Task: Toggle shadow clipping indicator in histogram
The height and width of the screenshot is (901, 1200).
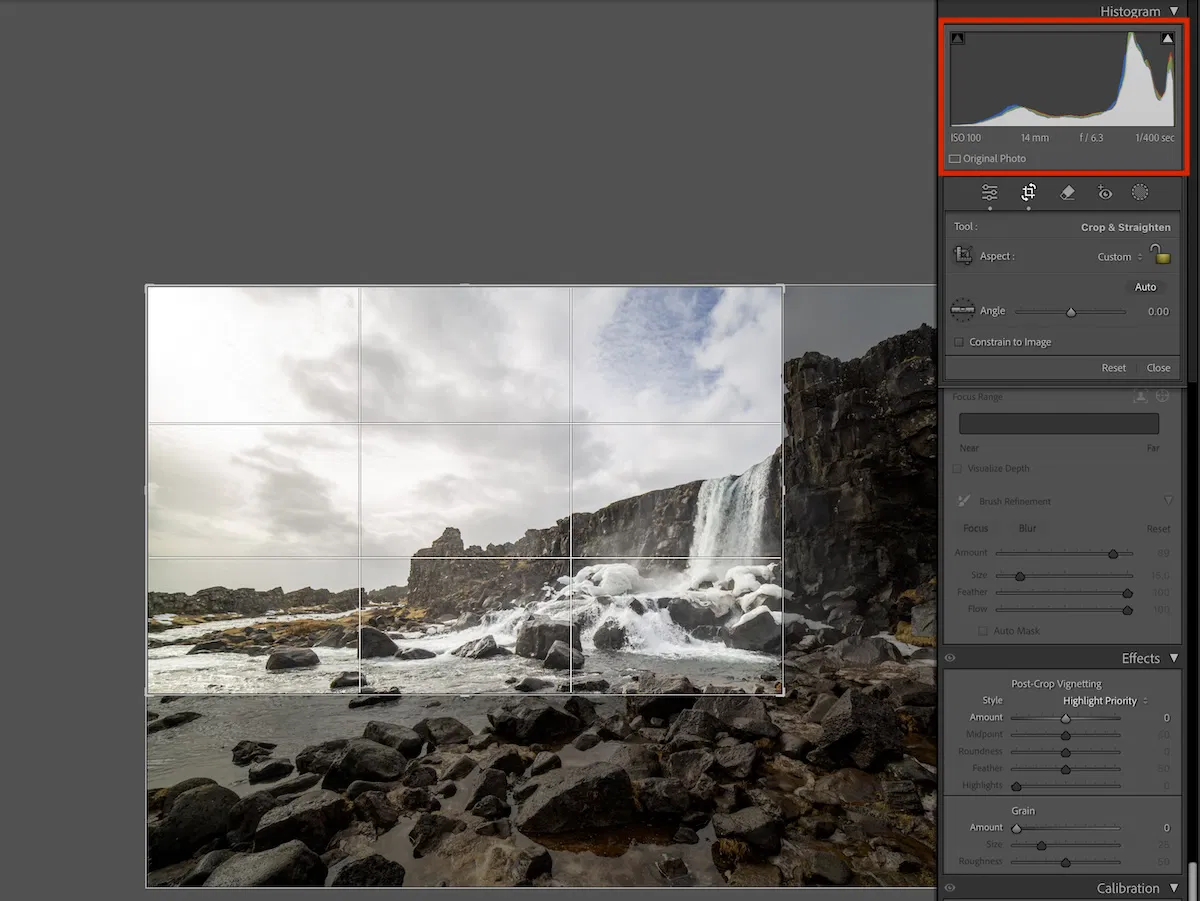Action: pyautogui.click(x=958, y=39)
